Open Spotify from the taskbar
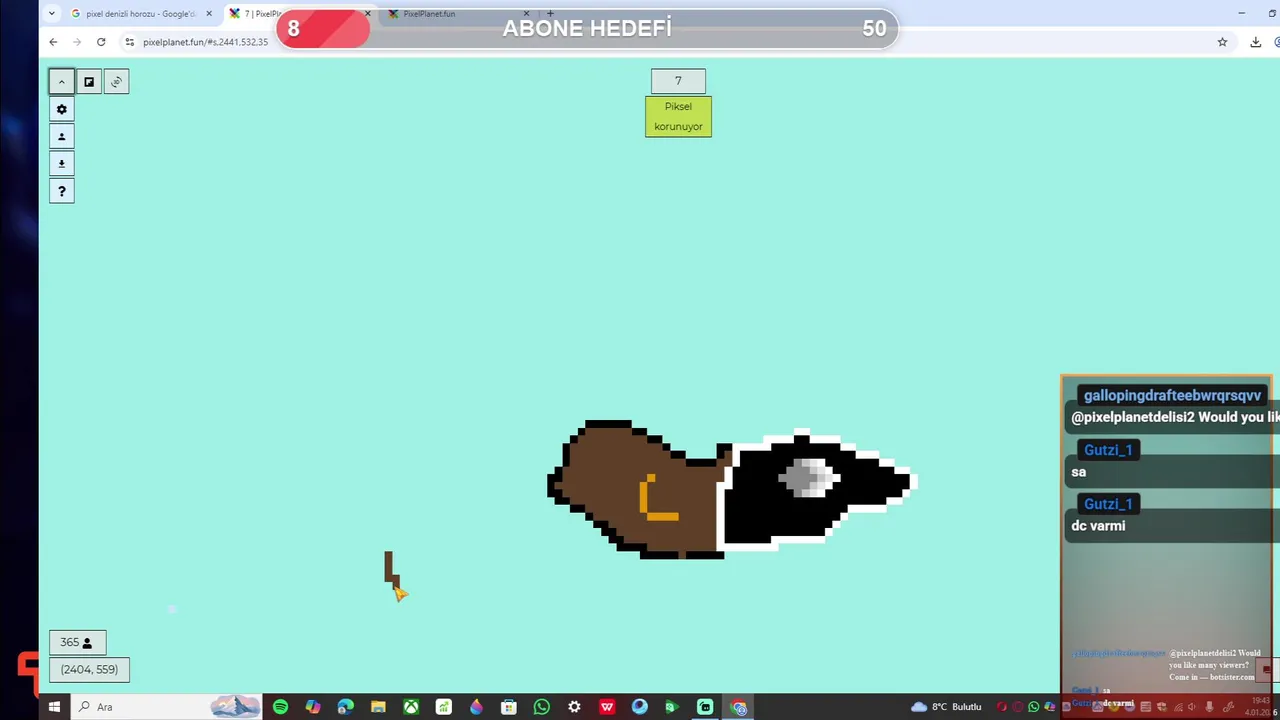The width and height of the screenshot is (1280, 720). click(x=280, y=707)
